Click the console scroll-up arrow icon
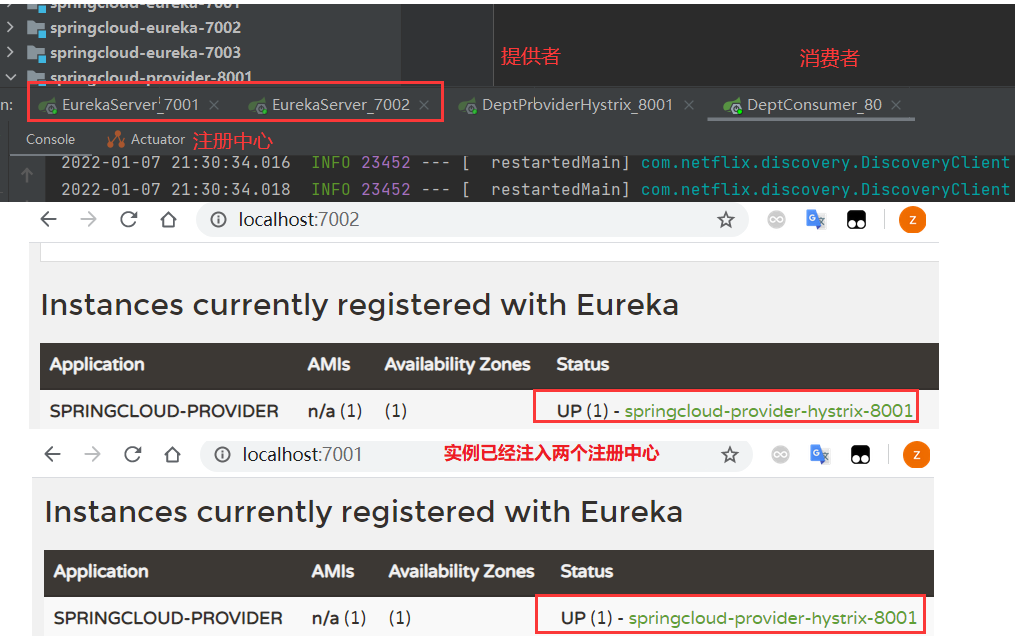The image size is (1015, 636). 27,175
